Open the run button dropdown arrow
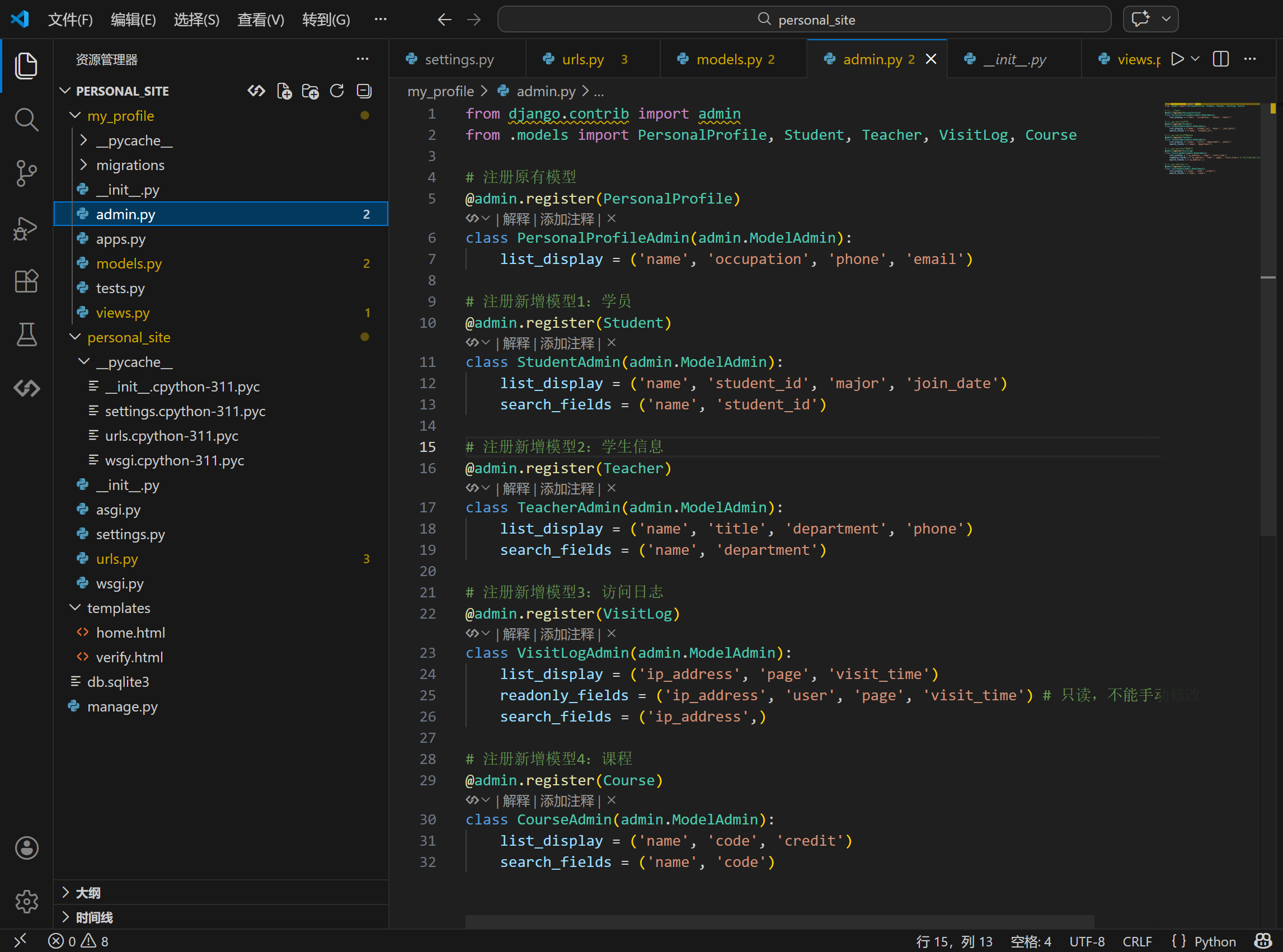Screen dimensions: 1283x952 tap(1195, 59)
